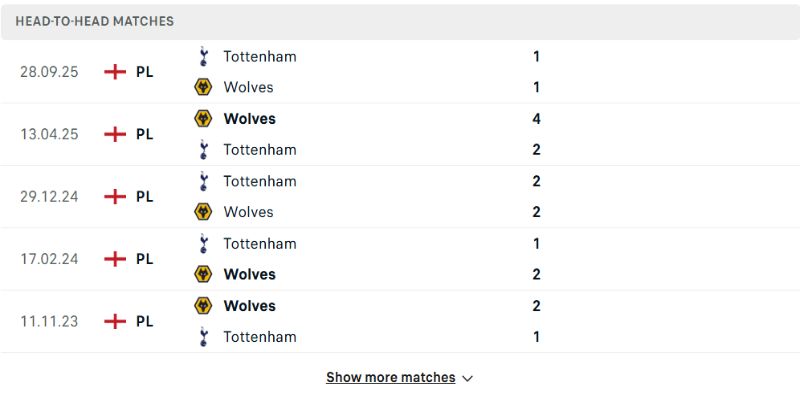Image resolution: width=800 pixels, height=400 pixels.
Task: Click chevron next to Show more matches
Action: [468, 379]
